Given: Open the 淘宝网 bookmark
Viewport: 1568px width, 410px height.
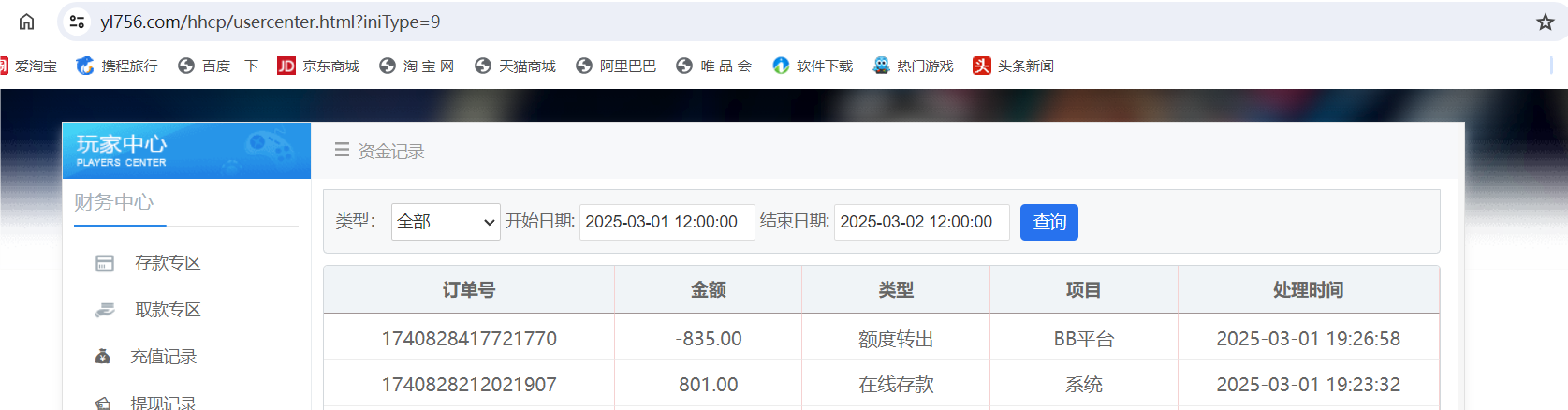Looking at the screenshot, I should click(x=417, y=66).
